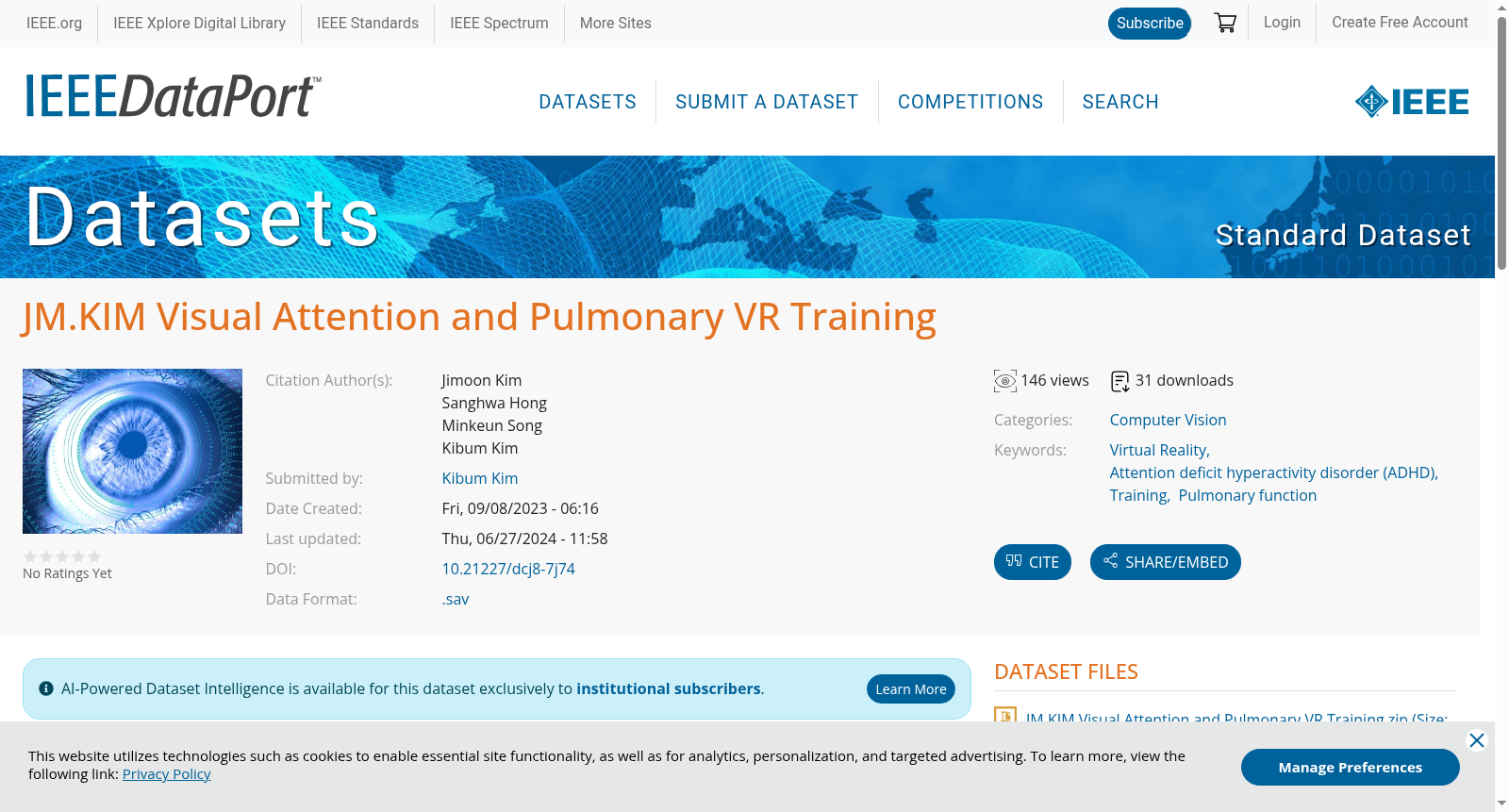This screenshot has width=1509, height=812.
Task: Click the IEEE DataPort logo
Action: [173, 97]
